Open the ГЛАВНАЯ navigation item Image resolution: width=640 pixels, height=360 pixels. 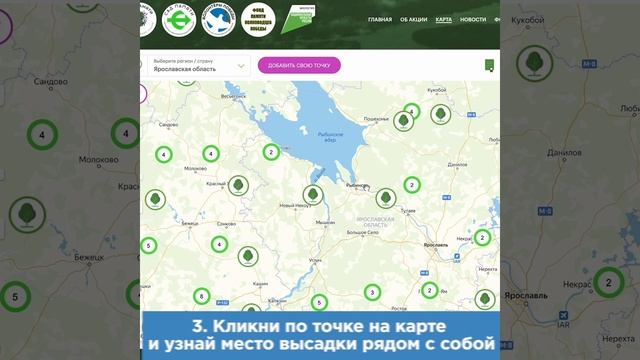(380, 20)
